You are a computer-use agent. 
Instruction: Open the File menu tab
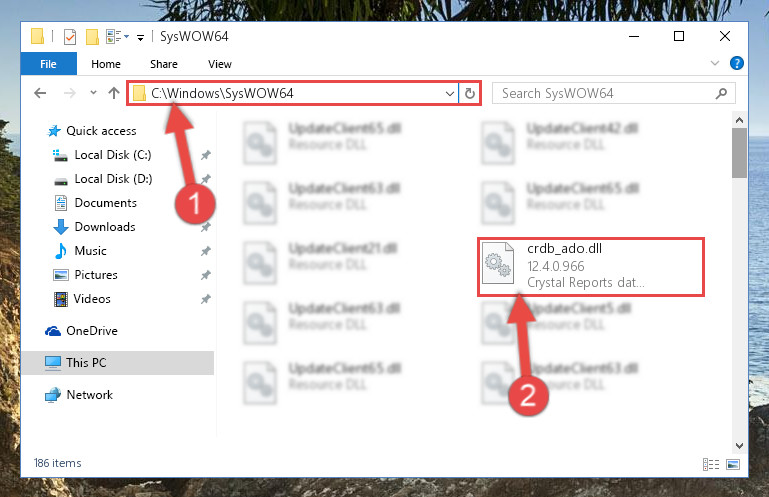tap(49, 64)
